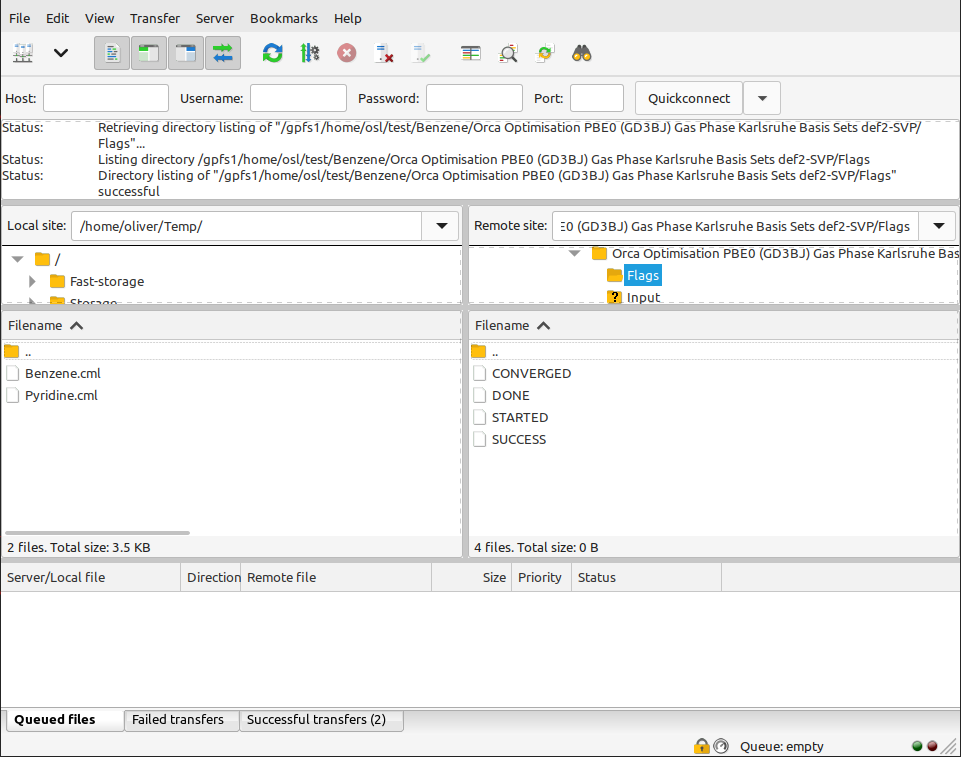Click the Remote site path field
Screen dimensions: 961x757
735,226
